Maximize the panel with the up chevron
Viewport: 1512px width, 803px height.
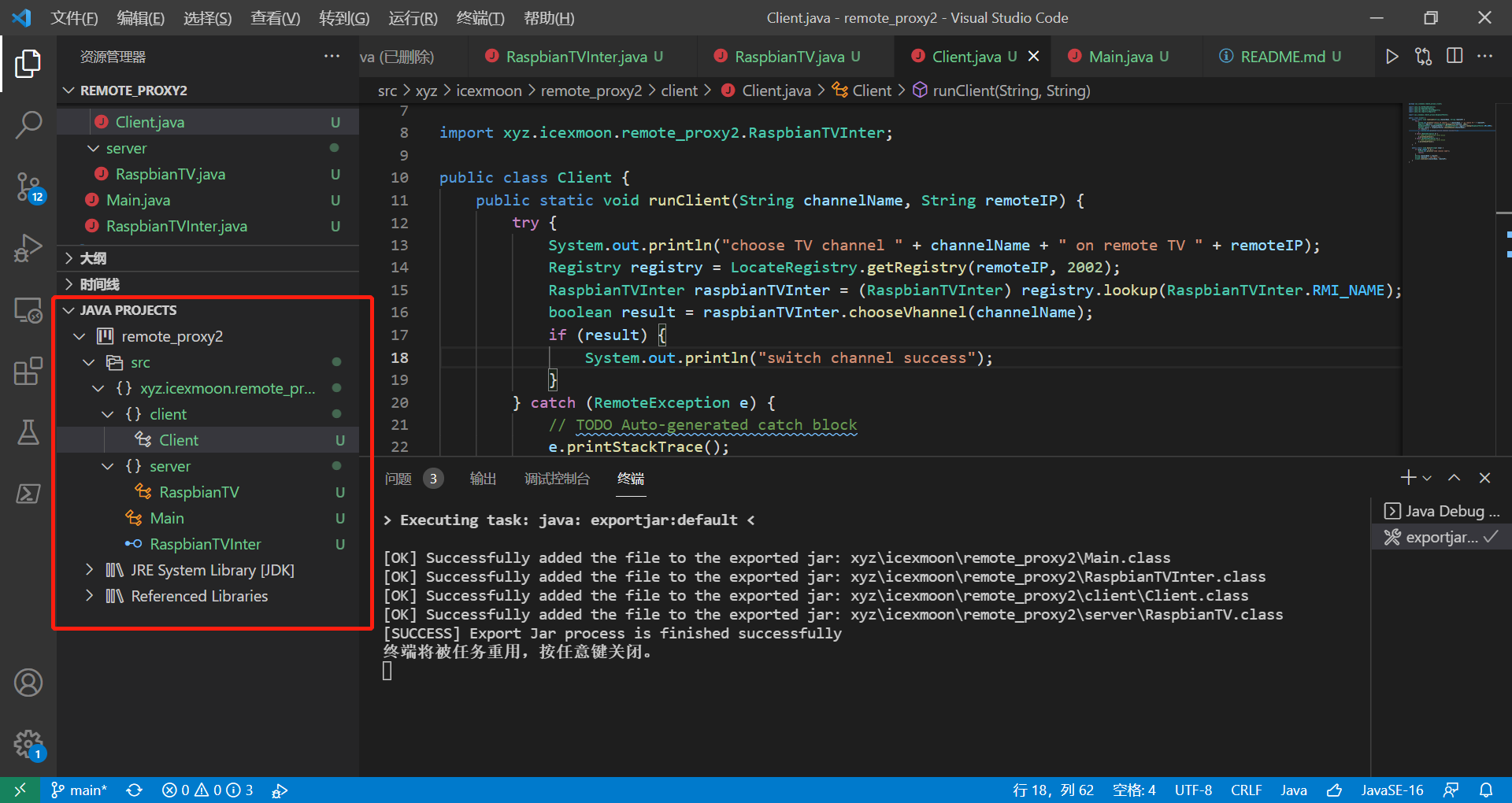coord(1455,478)
